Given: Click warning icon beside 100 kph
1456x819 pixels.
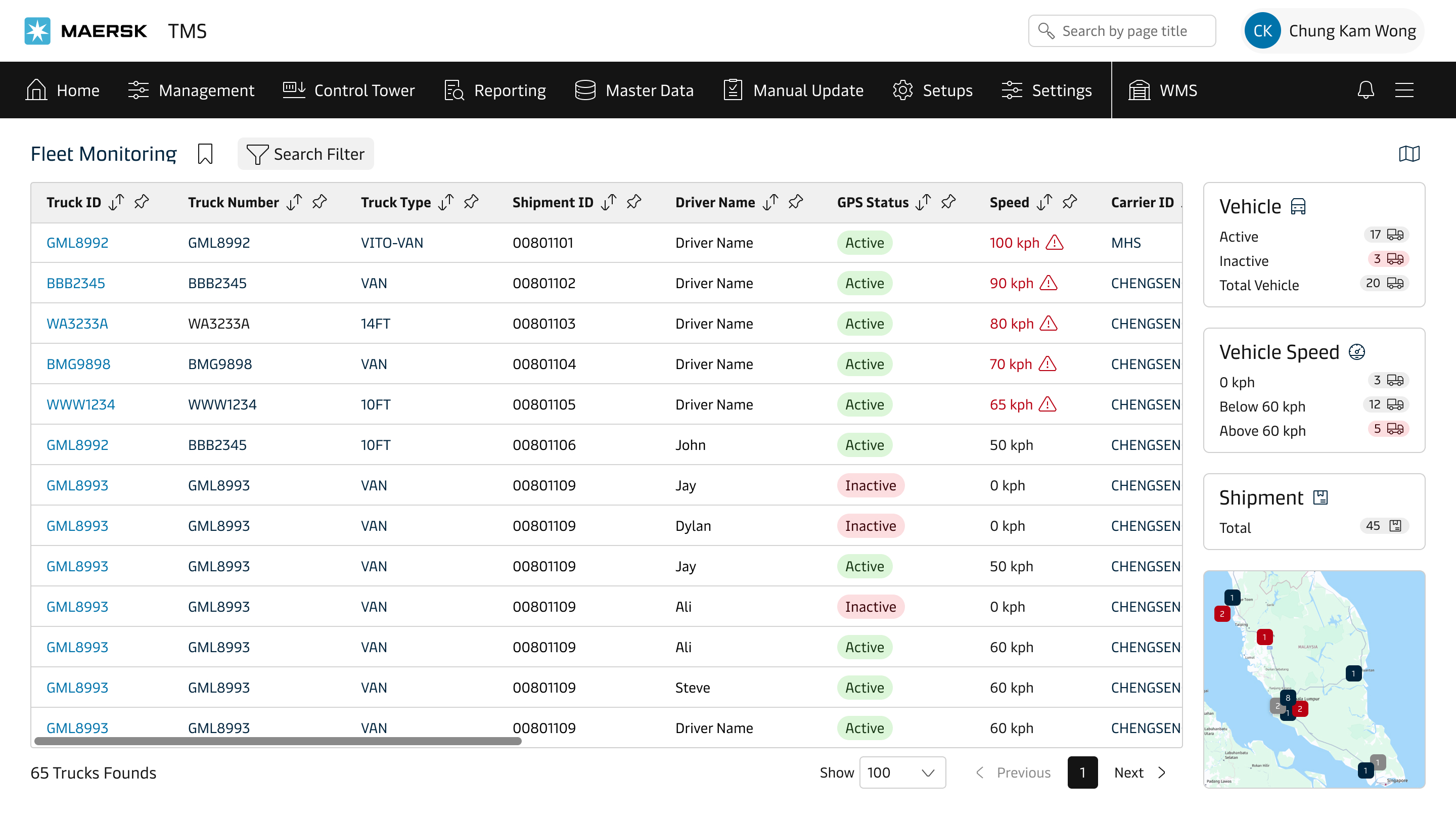Looking at the screenshot, I should pos(1055,243).
